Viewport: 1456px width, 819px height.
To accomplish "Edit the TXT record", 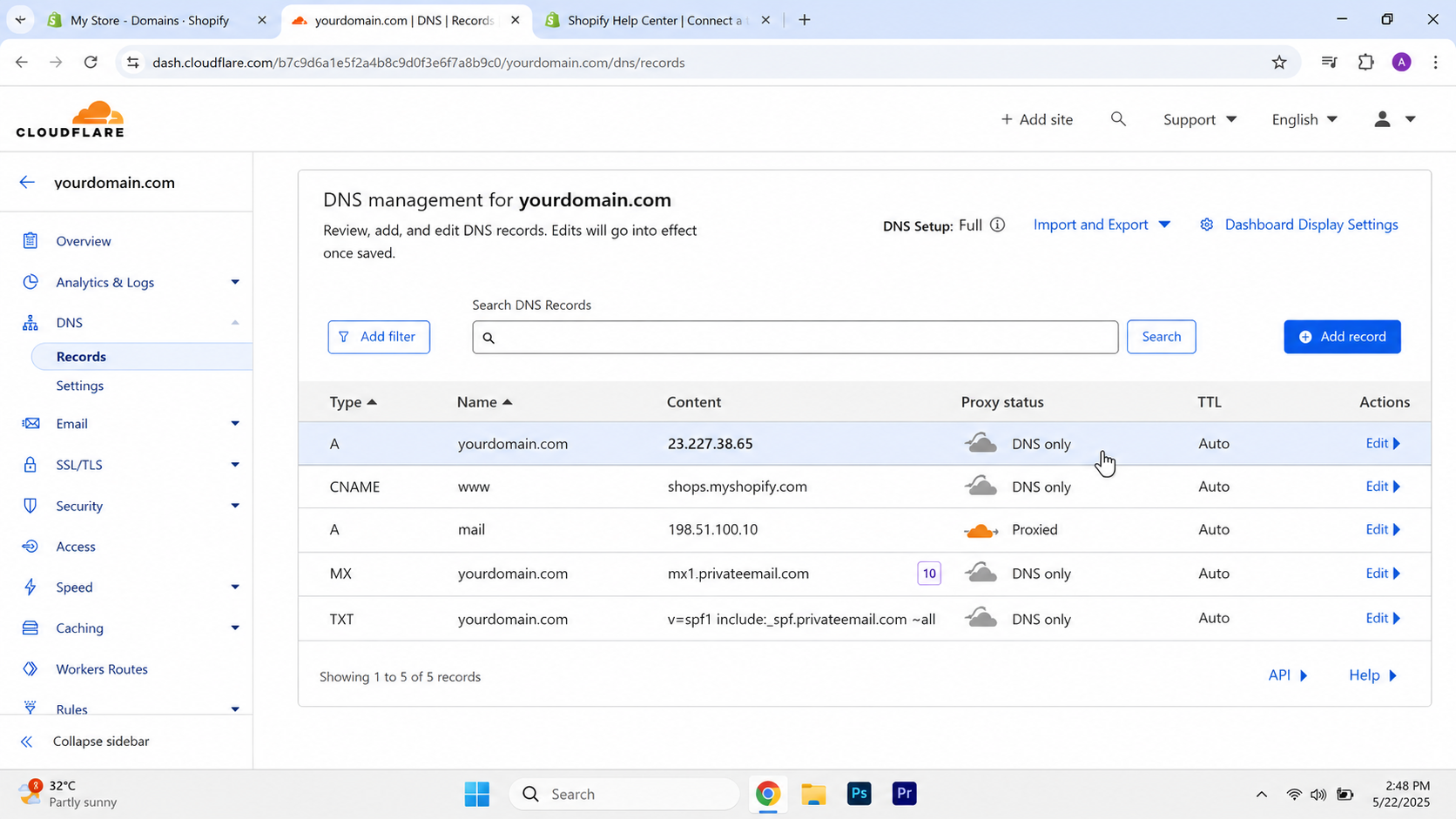I will pos(1383,618).
